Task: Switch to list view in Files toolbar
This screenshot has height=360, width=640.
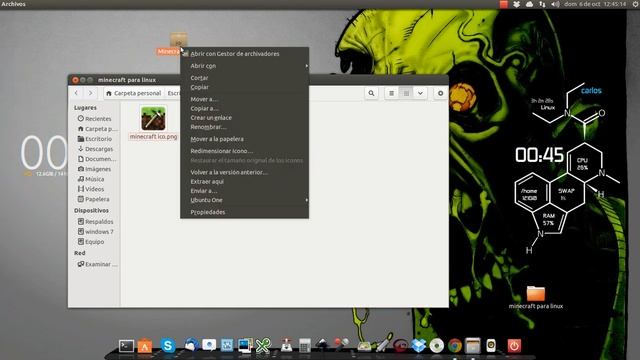Action: (391, 93)
